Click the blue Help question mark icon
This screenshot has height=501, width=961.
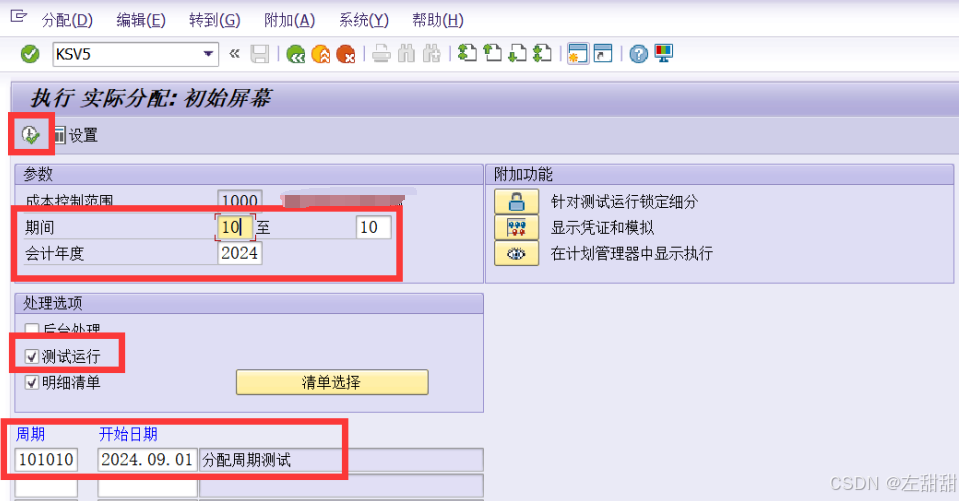pyautogui.click(x=638, y=54)
